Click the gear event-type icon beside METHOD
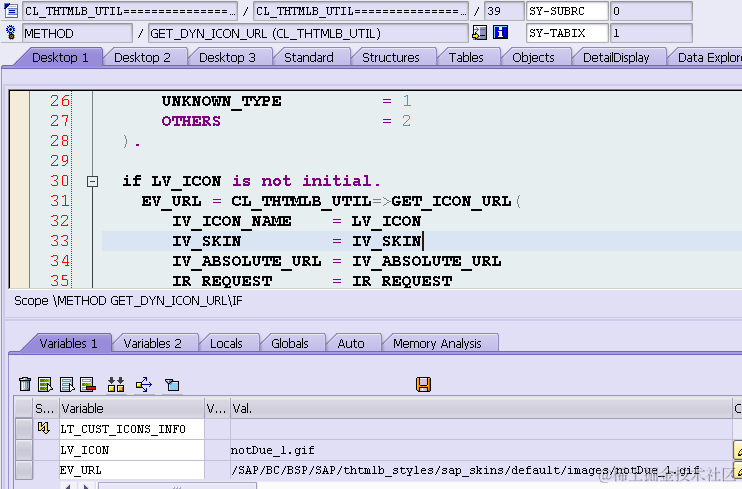 [x=10, y=33]
